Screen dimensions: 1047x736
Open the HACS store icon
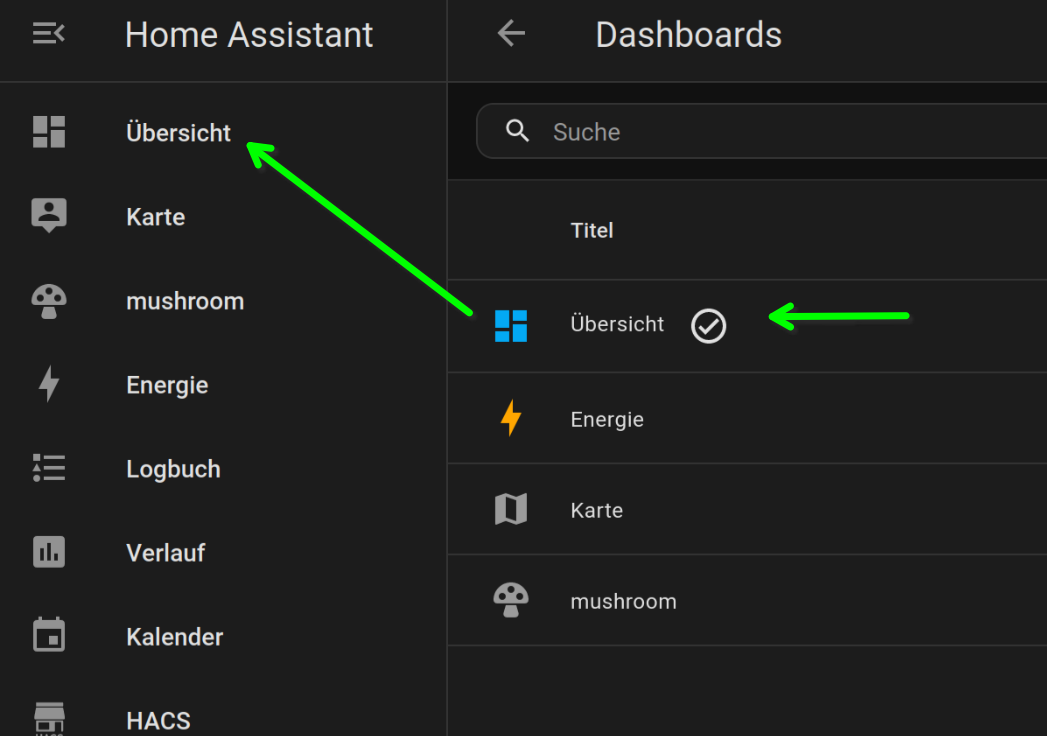coord(49,719)
